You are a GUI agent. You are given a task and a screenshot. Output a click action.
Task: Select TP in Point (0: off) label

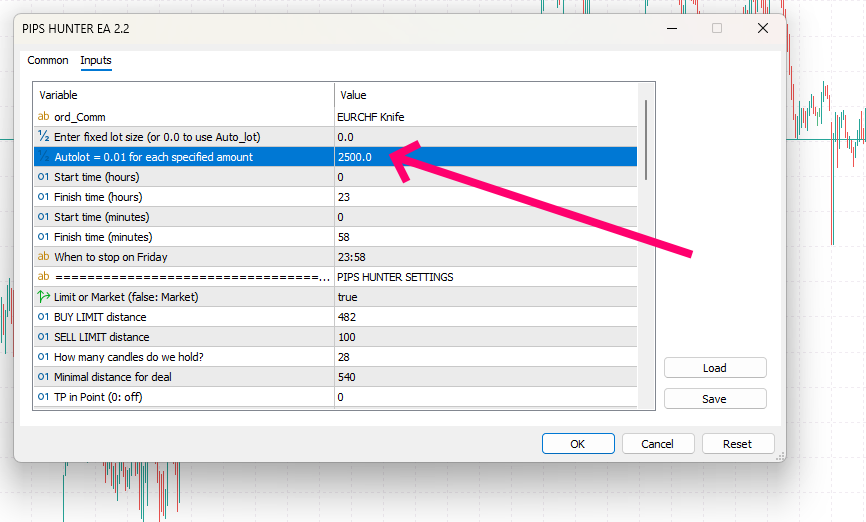98,397
